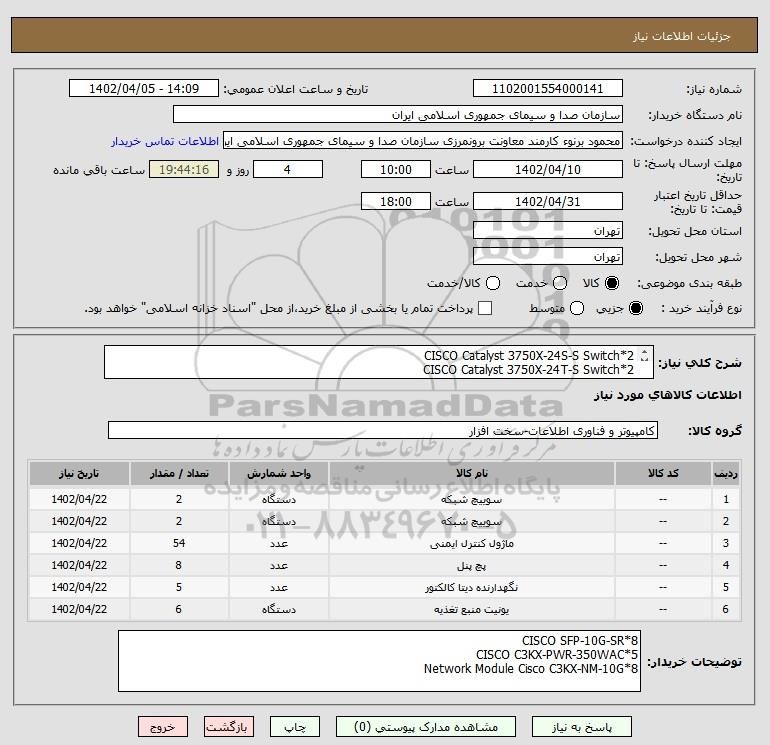Click the description box scroll spinner
This screenshot has height=745, width=770.
point(645,355)
